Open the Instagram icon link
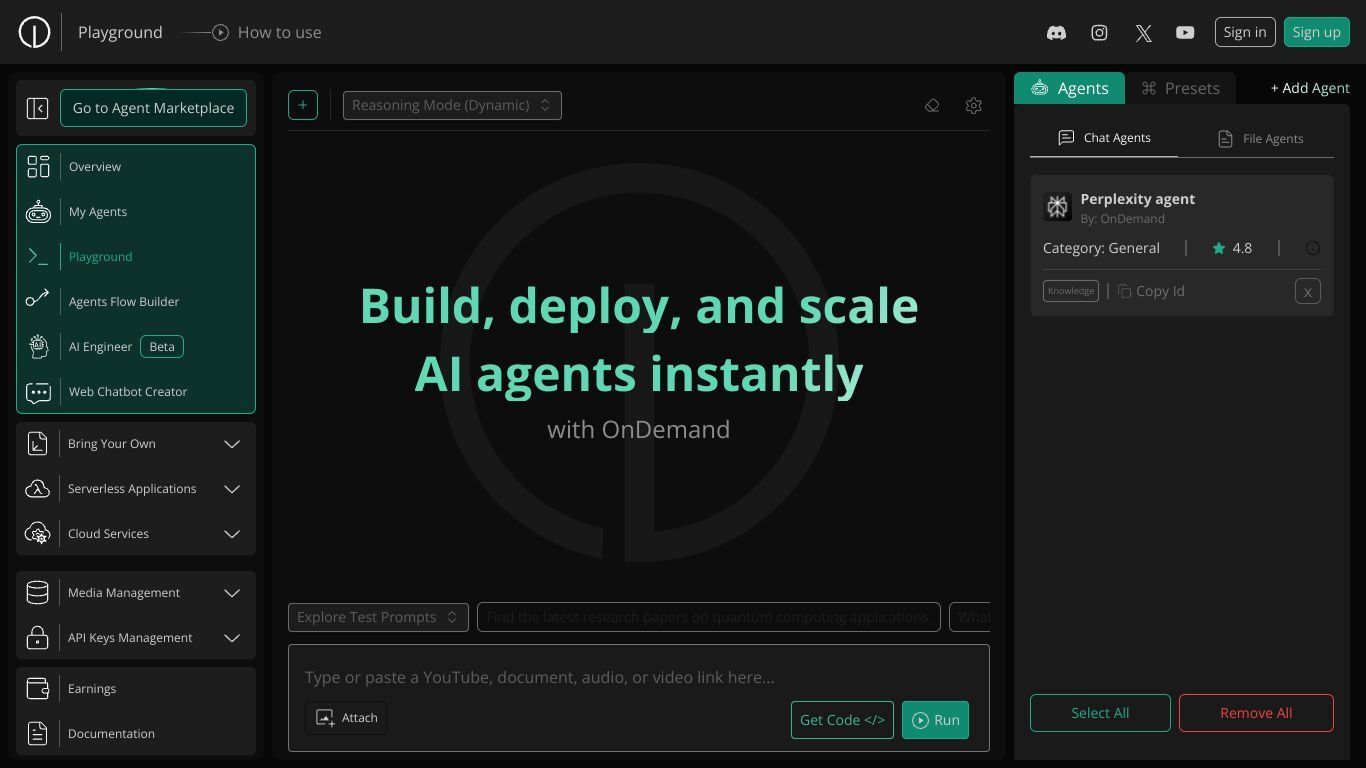 pos(1099,32)
